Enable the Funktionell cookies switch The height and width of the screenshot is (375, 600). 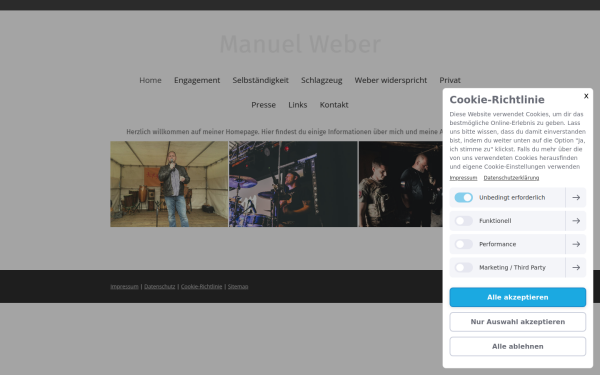coord(463,221)
